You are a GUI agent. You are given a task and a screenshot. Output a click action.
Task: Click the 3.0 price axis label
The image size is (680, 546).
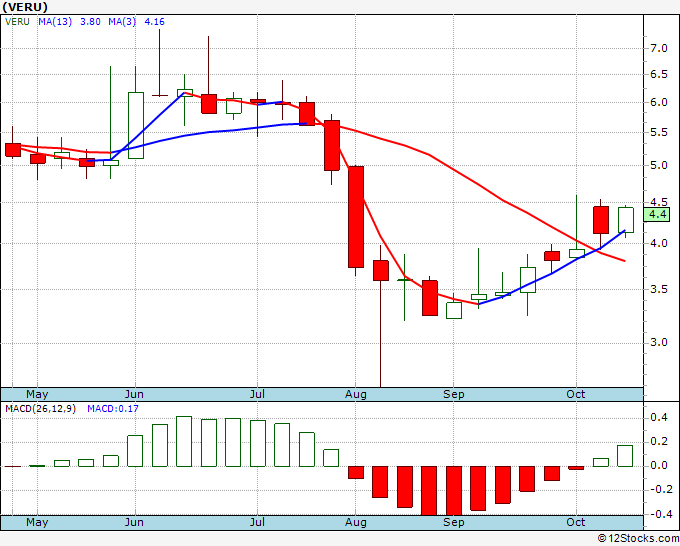pos(659,343)
